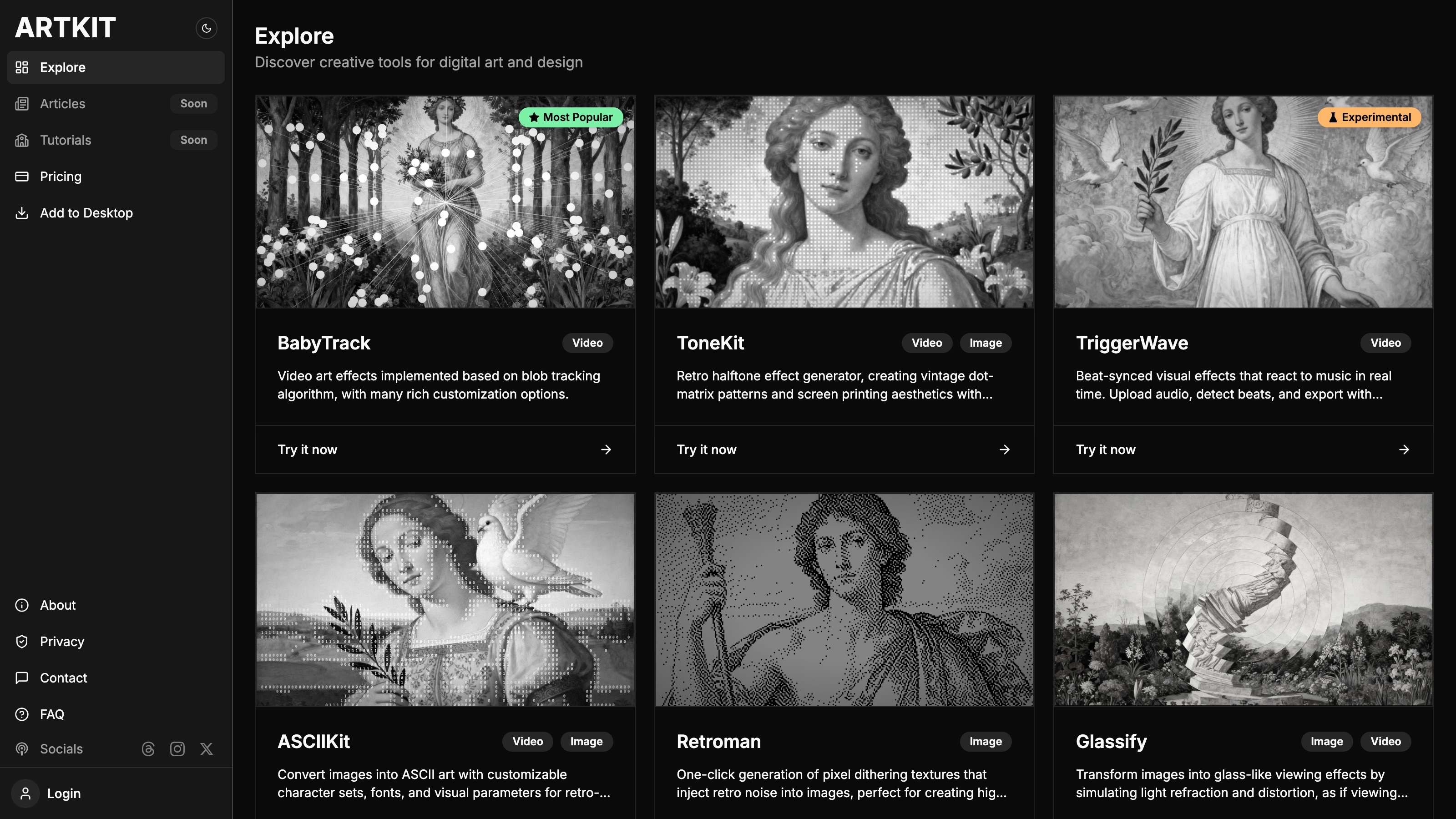This screenshot has width=1456, height=819.
Task: Click the Image tag on ToneKit card
Action: pos(986,343)
